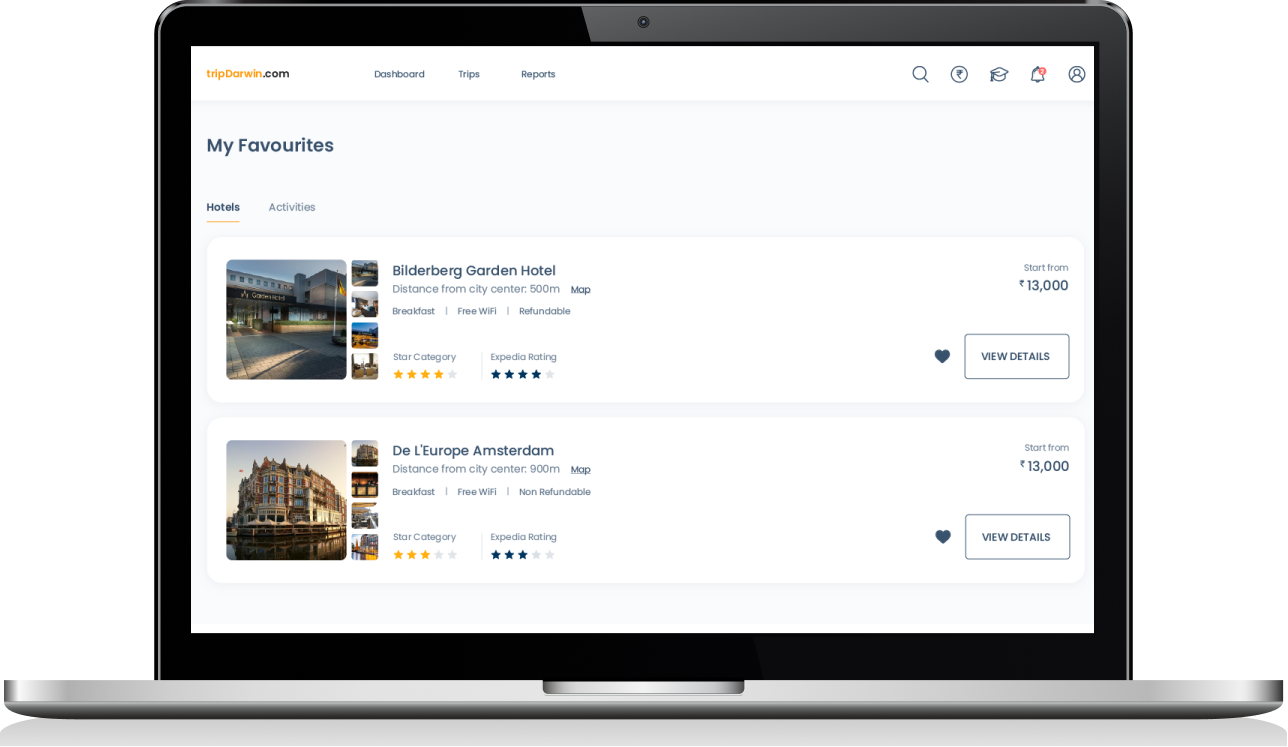Click De L'Europe Expedia Rating blue stars
This screenshot has height=747, width=1288.
point(522,554)
